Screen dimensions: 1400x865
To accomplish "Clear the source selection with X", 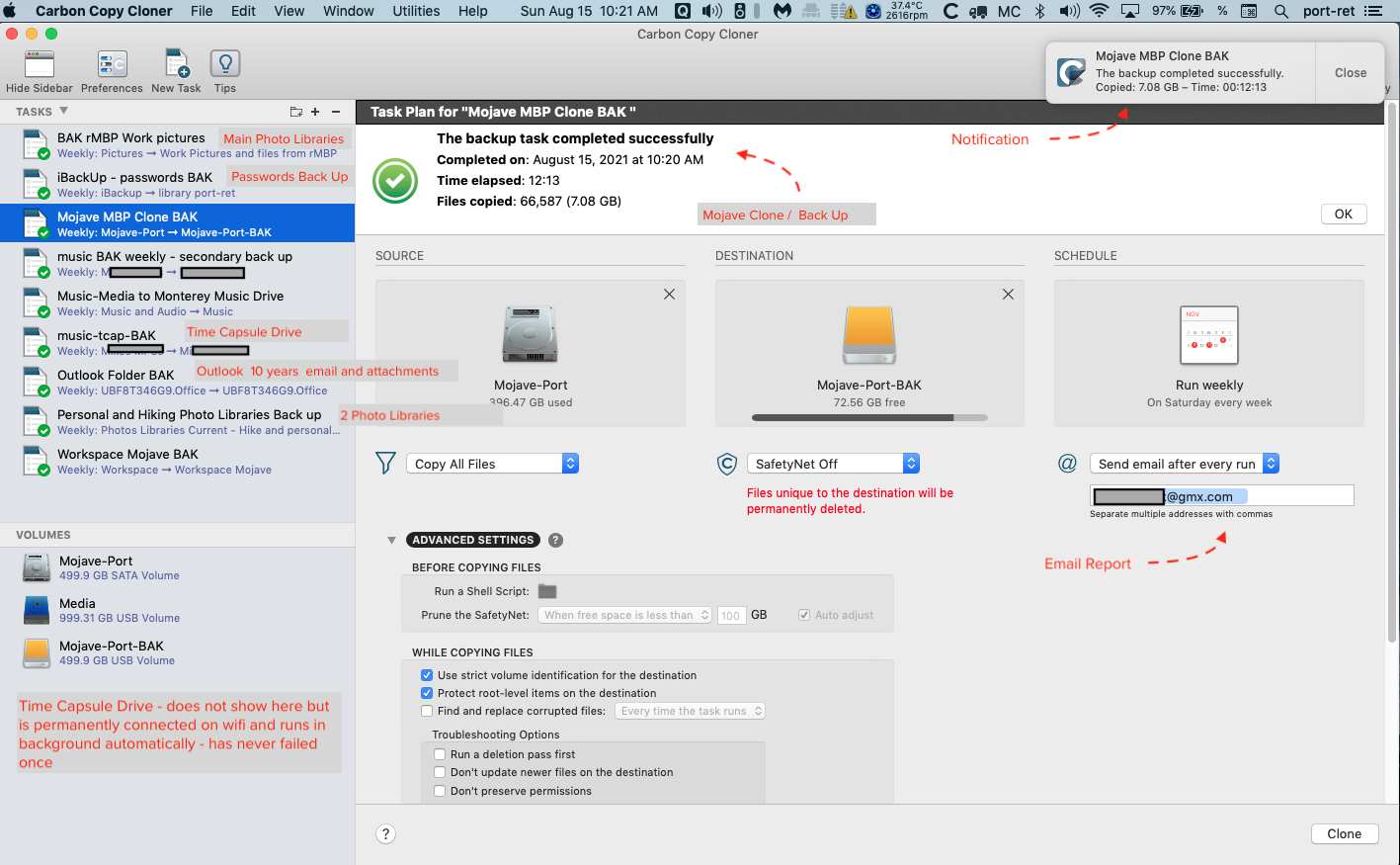I will click(669, 294).
